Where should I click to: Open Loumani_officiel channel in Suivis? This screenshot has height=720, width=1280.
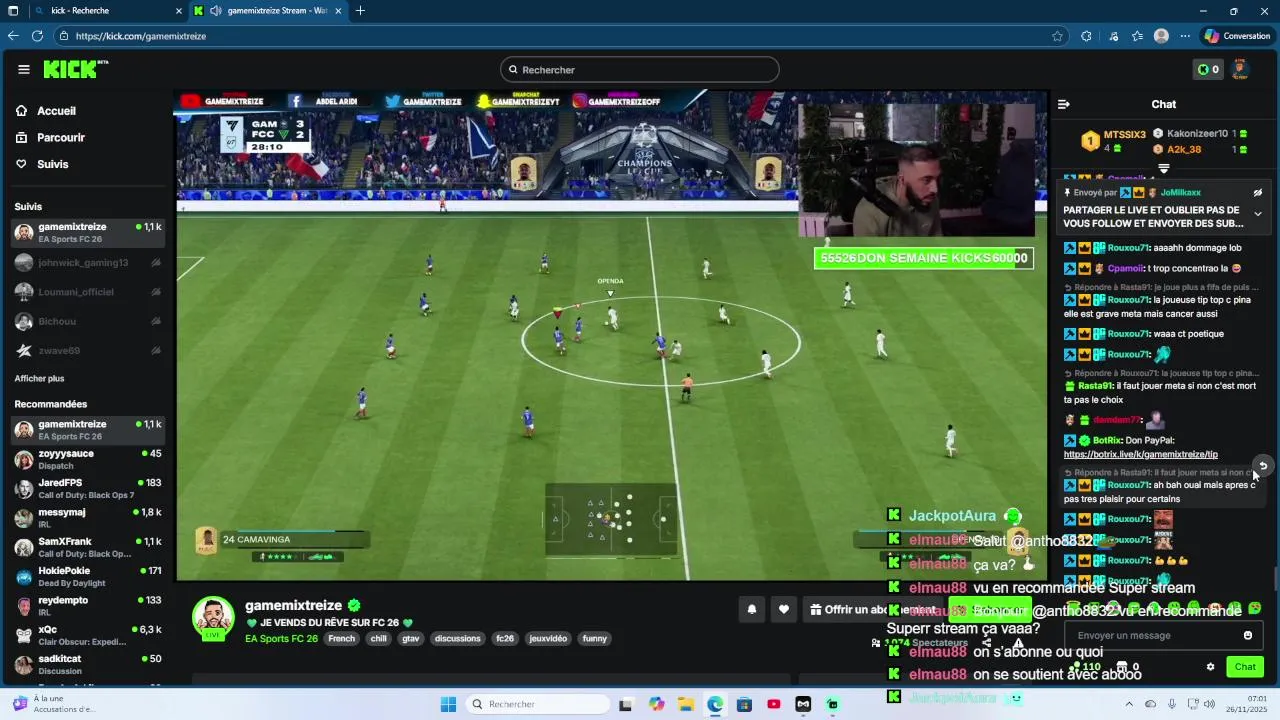[x=88, y=292]
